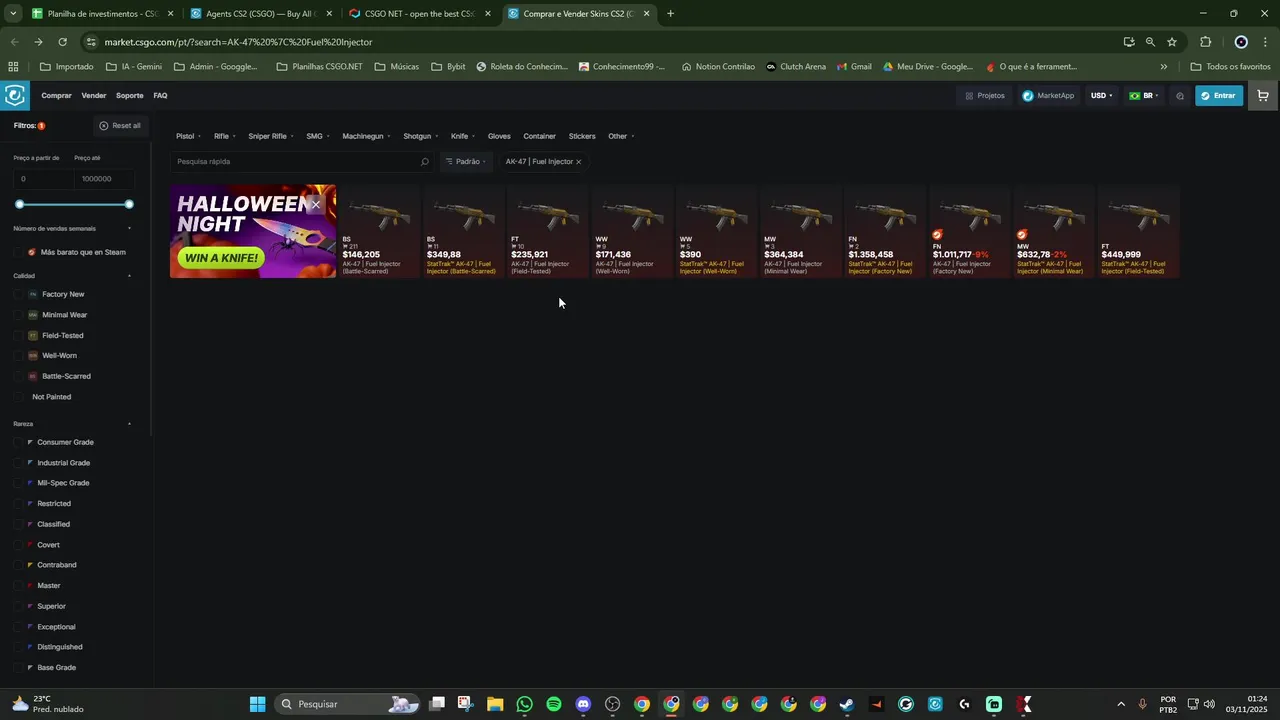Open the Planilhas CSGO.NET bookmark folder

pos(319,67)
